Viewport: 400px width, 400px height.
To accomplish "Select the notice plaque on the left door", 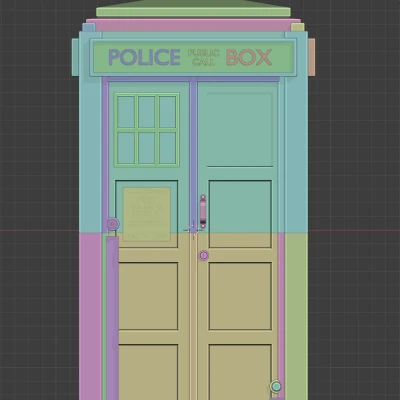I will tap(147, 214).
